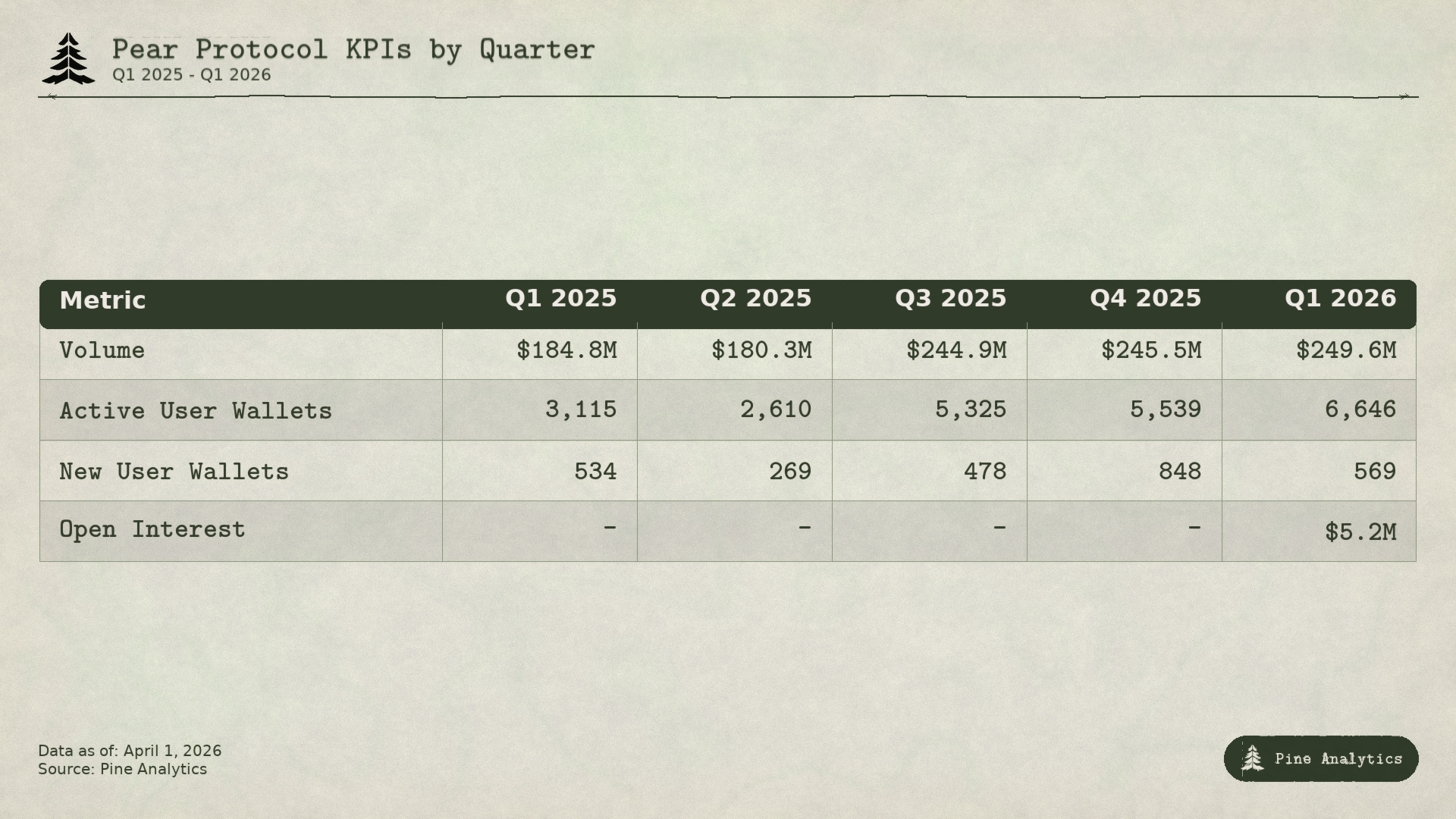The image size is (1456, 819).
Task: Select the Q1 2026 column header
Action: coord(1340,299)
